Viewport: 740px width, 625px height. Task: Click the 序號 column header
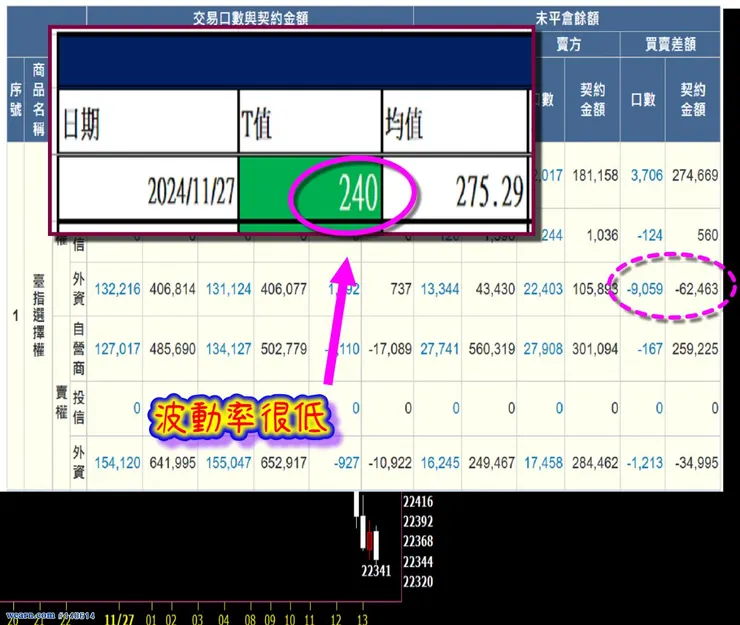tap(16, 100)
